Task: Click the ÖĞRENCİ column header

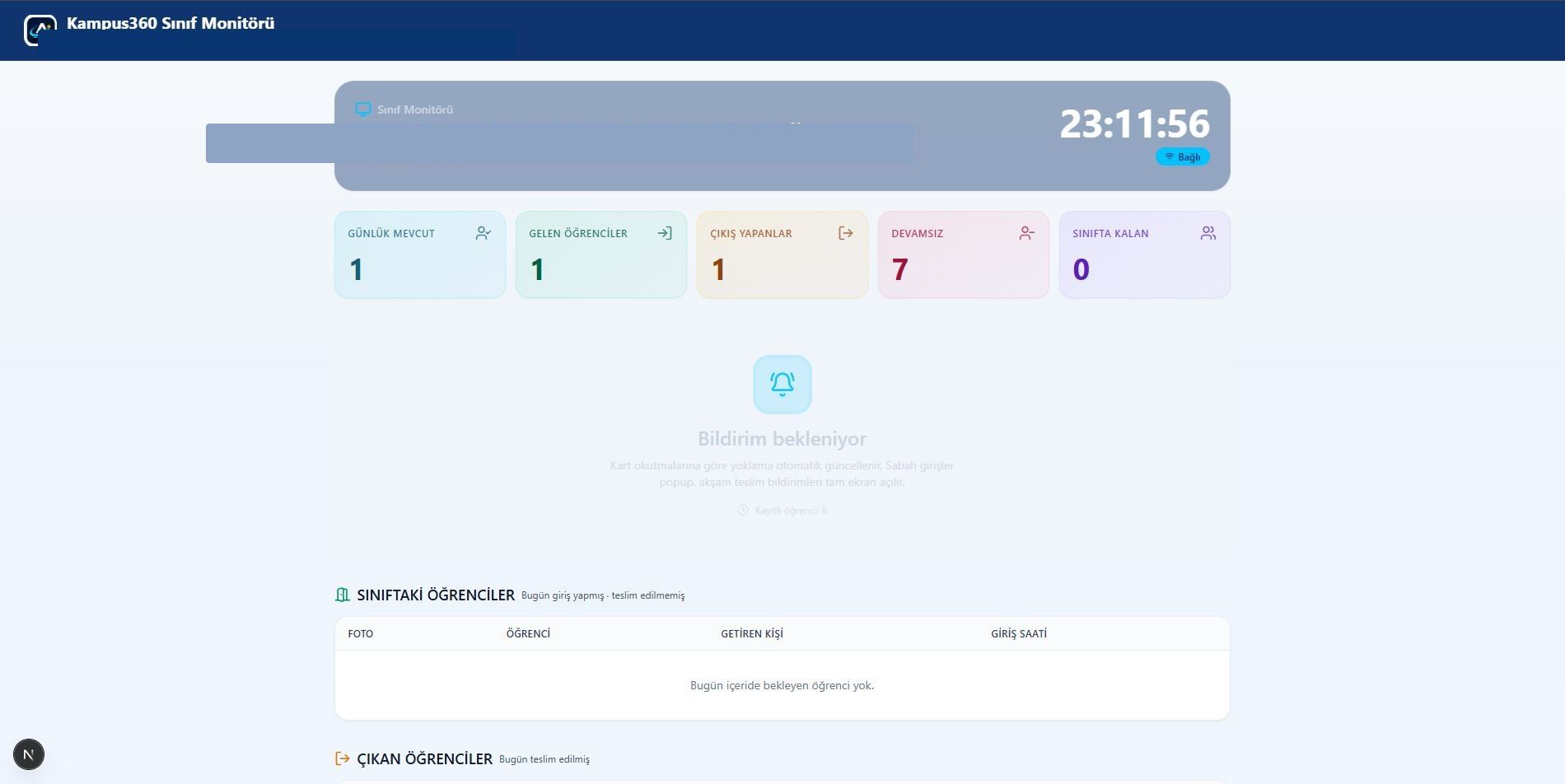Action: [528, 633]
